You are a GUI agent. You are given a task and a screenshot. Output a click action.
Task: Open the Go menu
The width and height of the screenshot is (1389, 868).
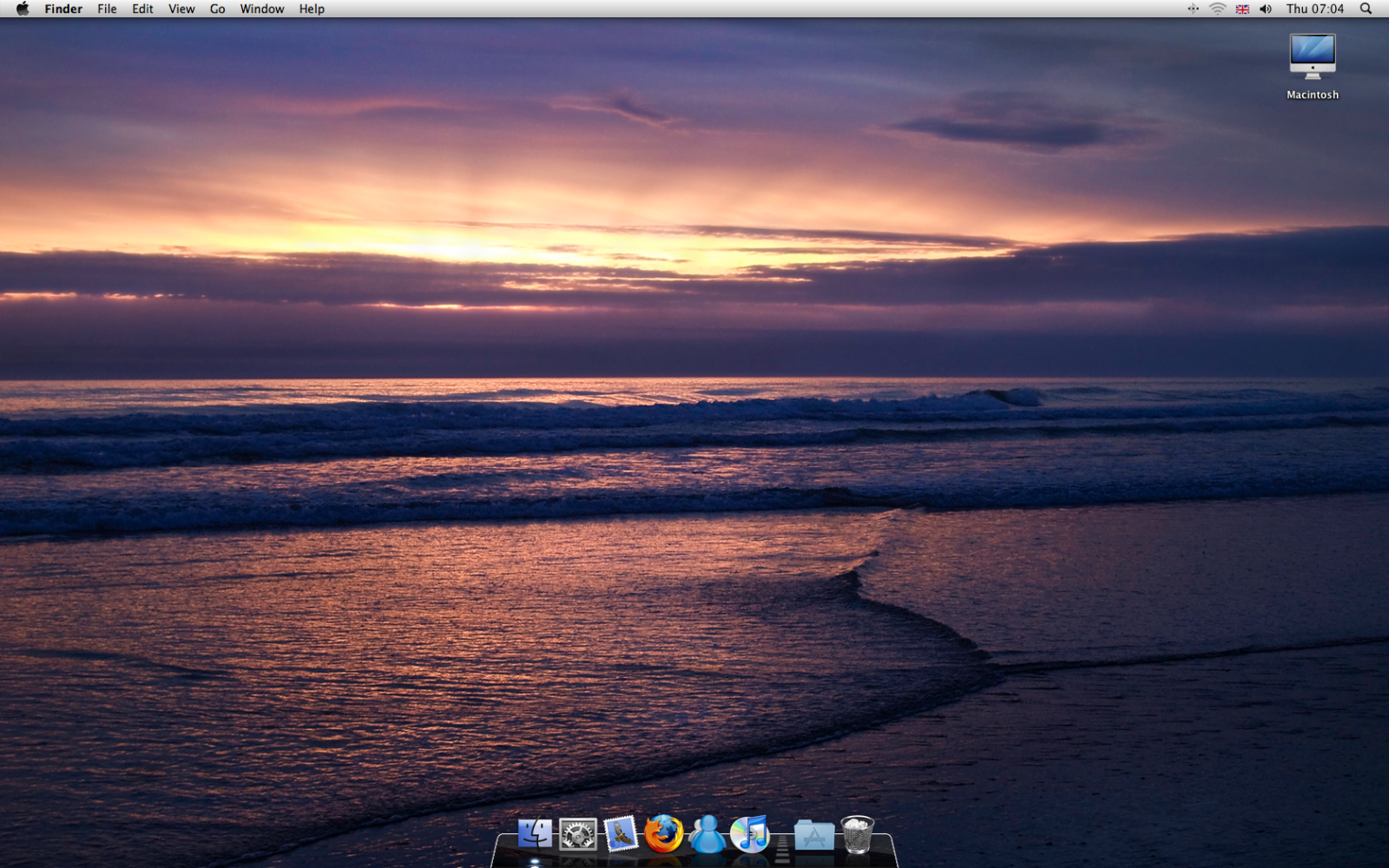pyautogui.click(x=217, y=9)
